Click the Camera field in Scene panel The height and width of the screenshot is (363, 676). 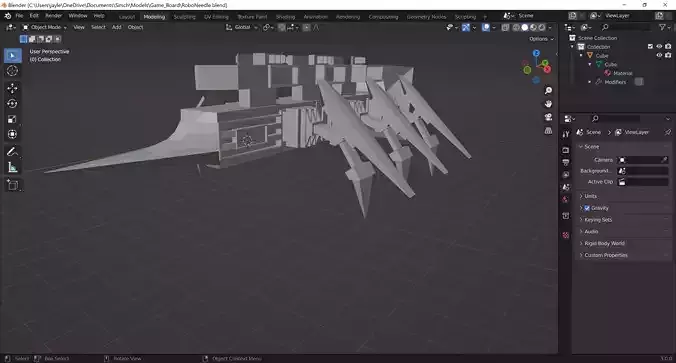point(643,160)
